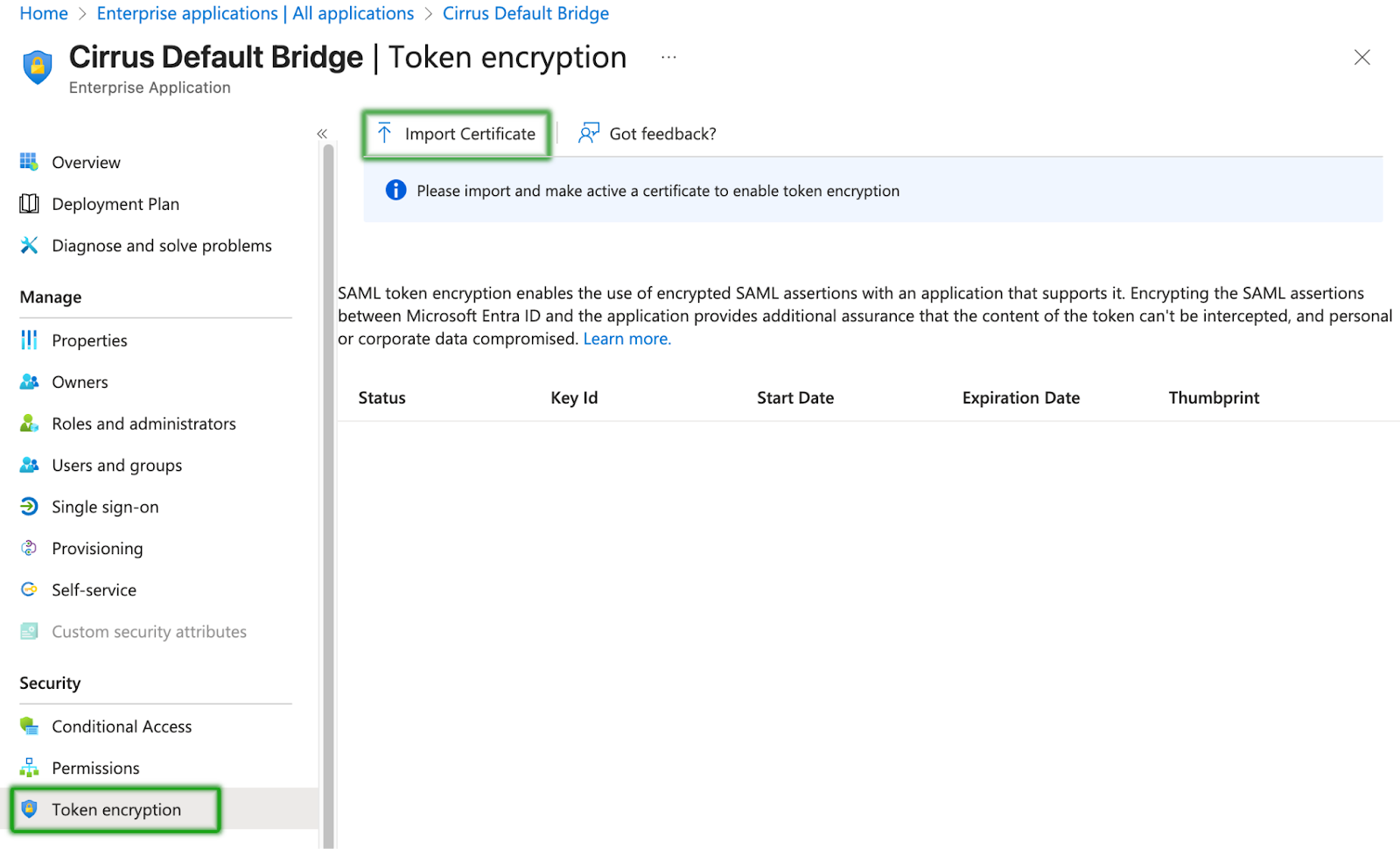The width and height of the screenshot is (1400, 849).
Task: Click the Thumbprint column header
Action: click(x=1214, y=398)
